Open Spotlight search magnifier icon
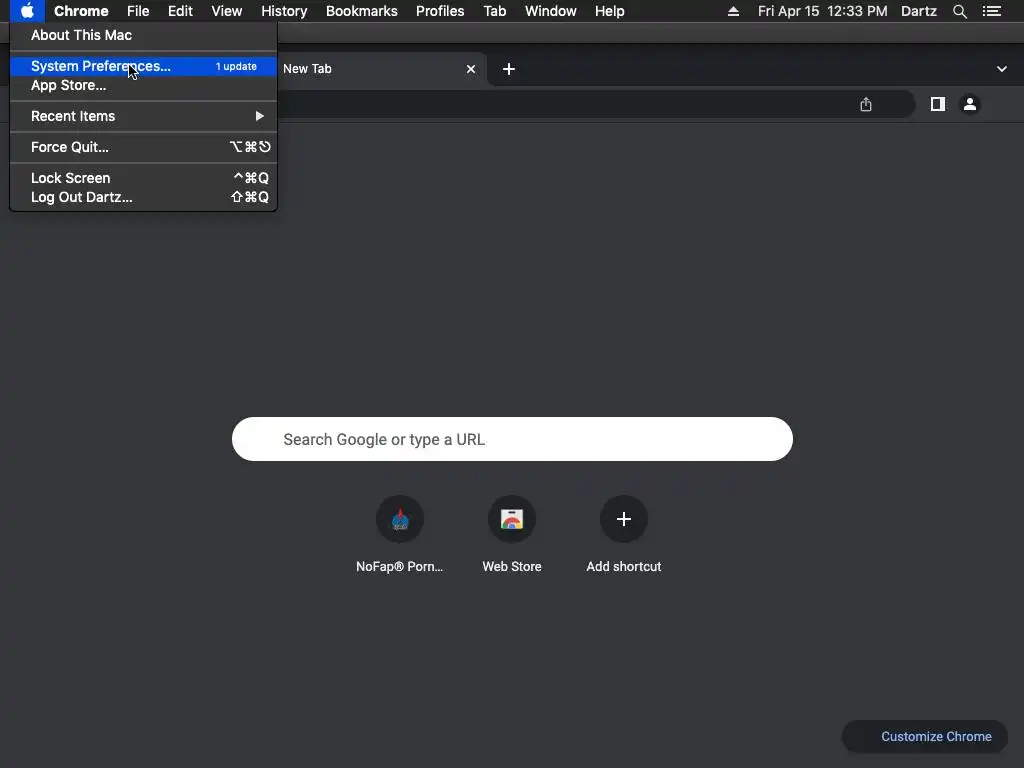1024x768 pixels. pos(959,11)
